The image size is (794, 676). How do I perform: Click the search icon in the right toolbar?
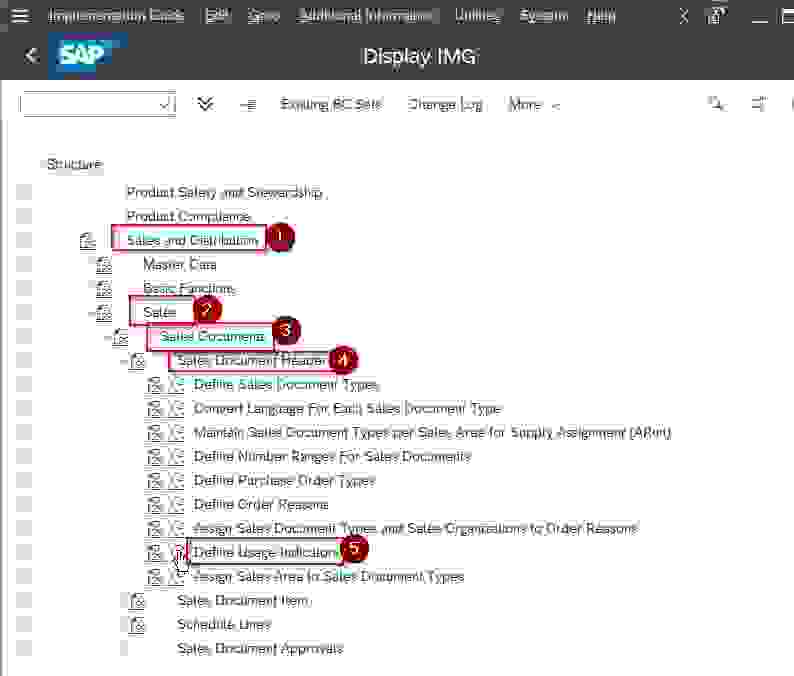(716, 104)
